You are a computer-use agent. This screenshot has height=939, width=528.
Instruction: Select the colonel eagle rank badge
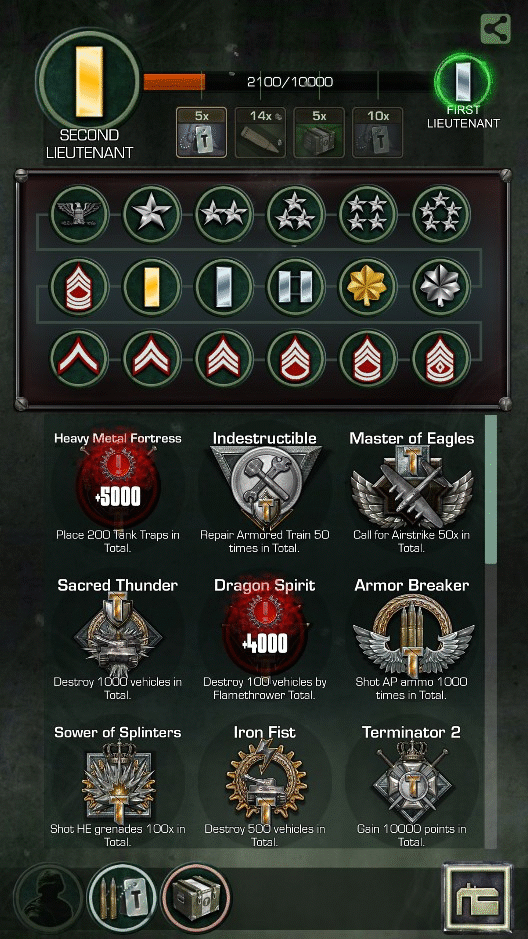pyautogui.click(x=79, y=214)
